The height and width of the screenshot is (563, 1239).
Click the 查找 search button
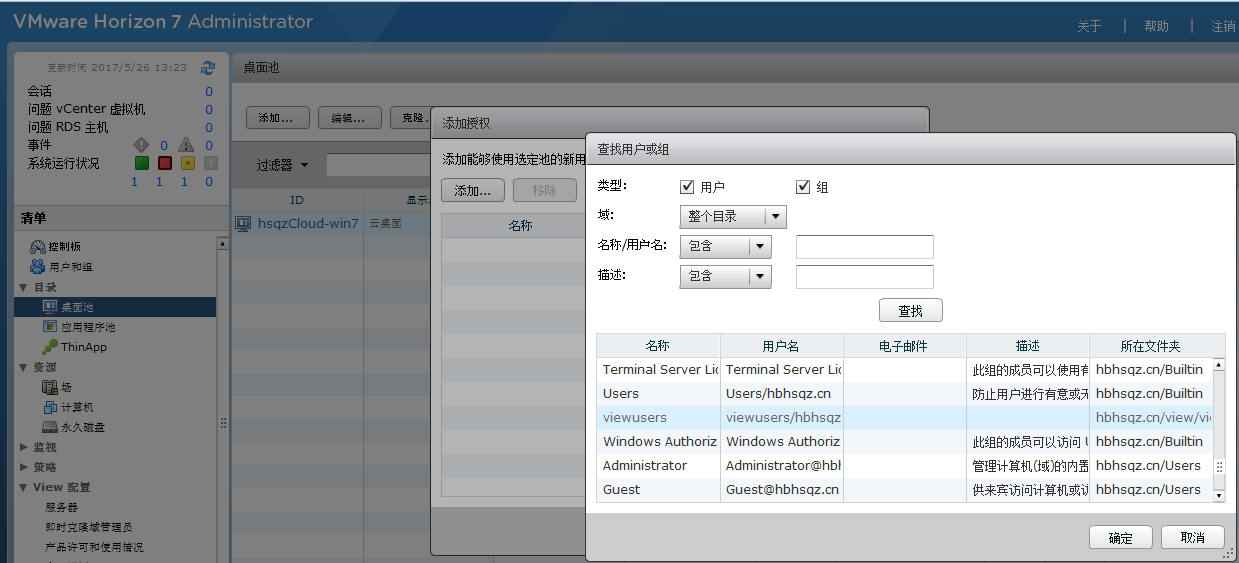911,311
